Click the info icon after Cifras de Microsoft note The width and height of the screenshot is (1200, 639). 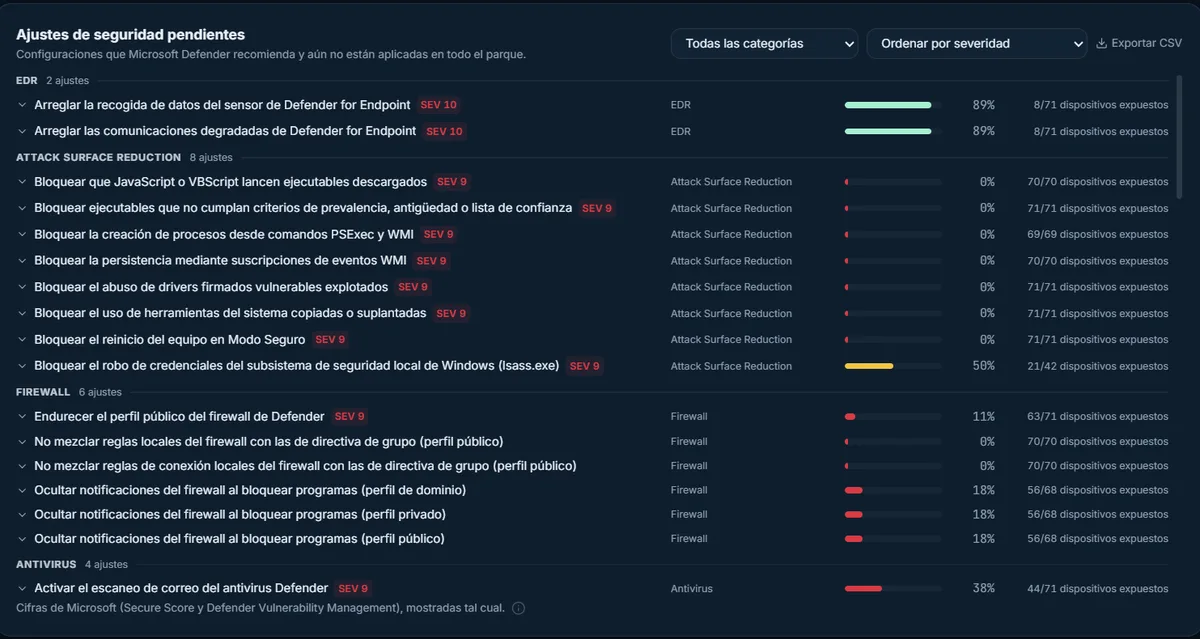coord(518,608)
